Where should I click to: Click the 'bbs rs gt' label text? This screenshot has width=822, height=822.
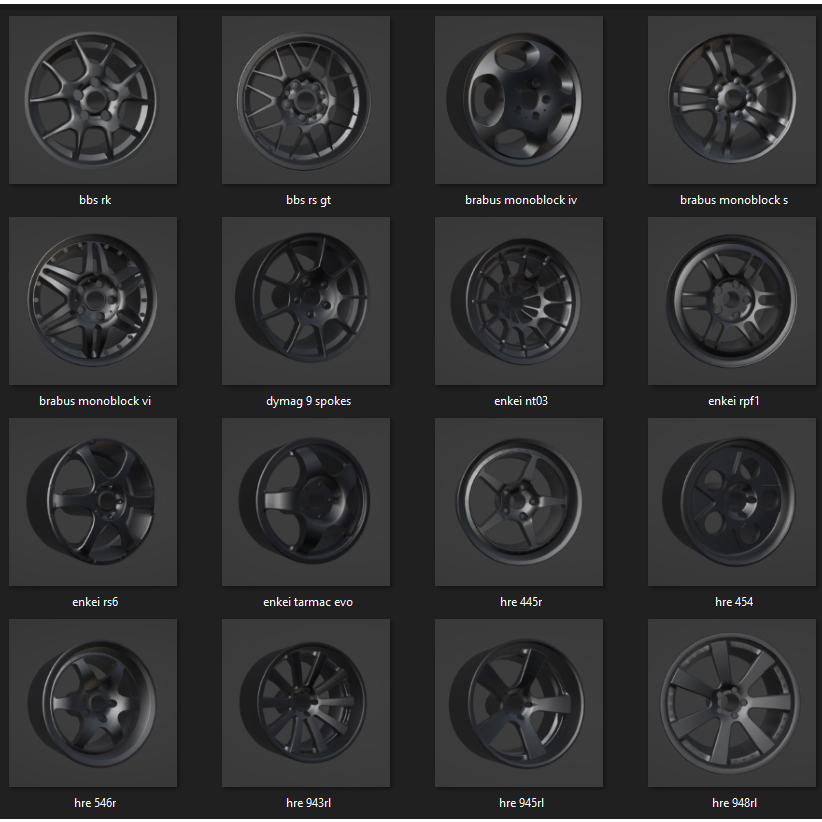click(x=308, y=200)
